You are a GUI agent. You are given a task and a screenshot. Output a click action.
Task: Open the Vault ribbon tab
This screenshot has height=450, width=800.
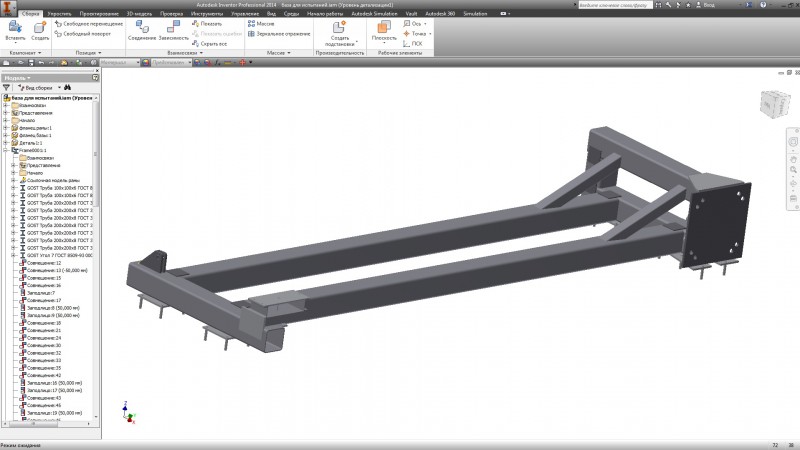pos(411,14)
